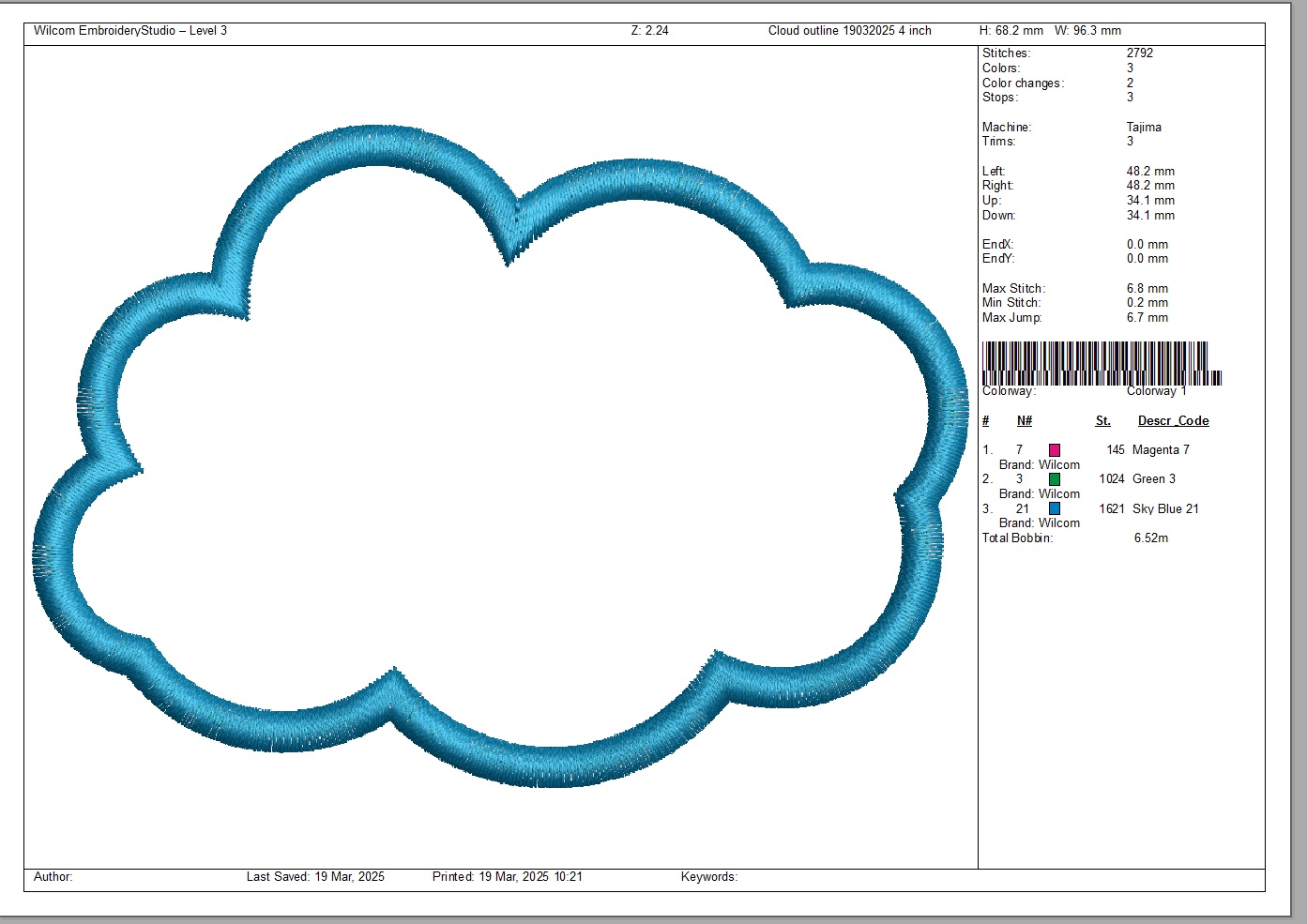This screenshot has width=1307, height=924.
Task: Click the underlined St. column header
Action: (1102, 421)
